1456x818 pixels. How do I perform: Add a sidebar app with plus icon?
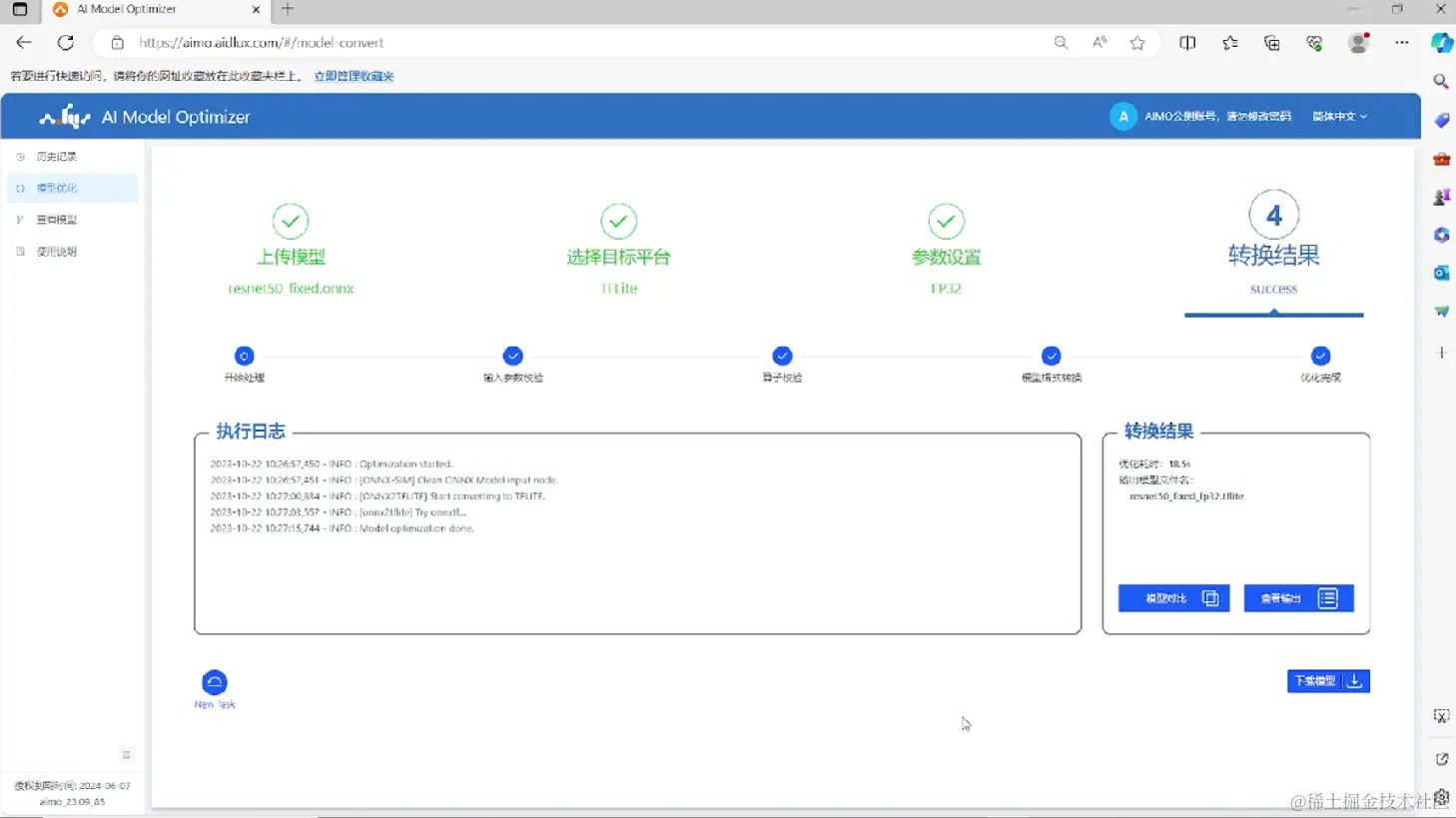pos(1441,353)
